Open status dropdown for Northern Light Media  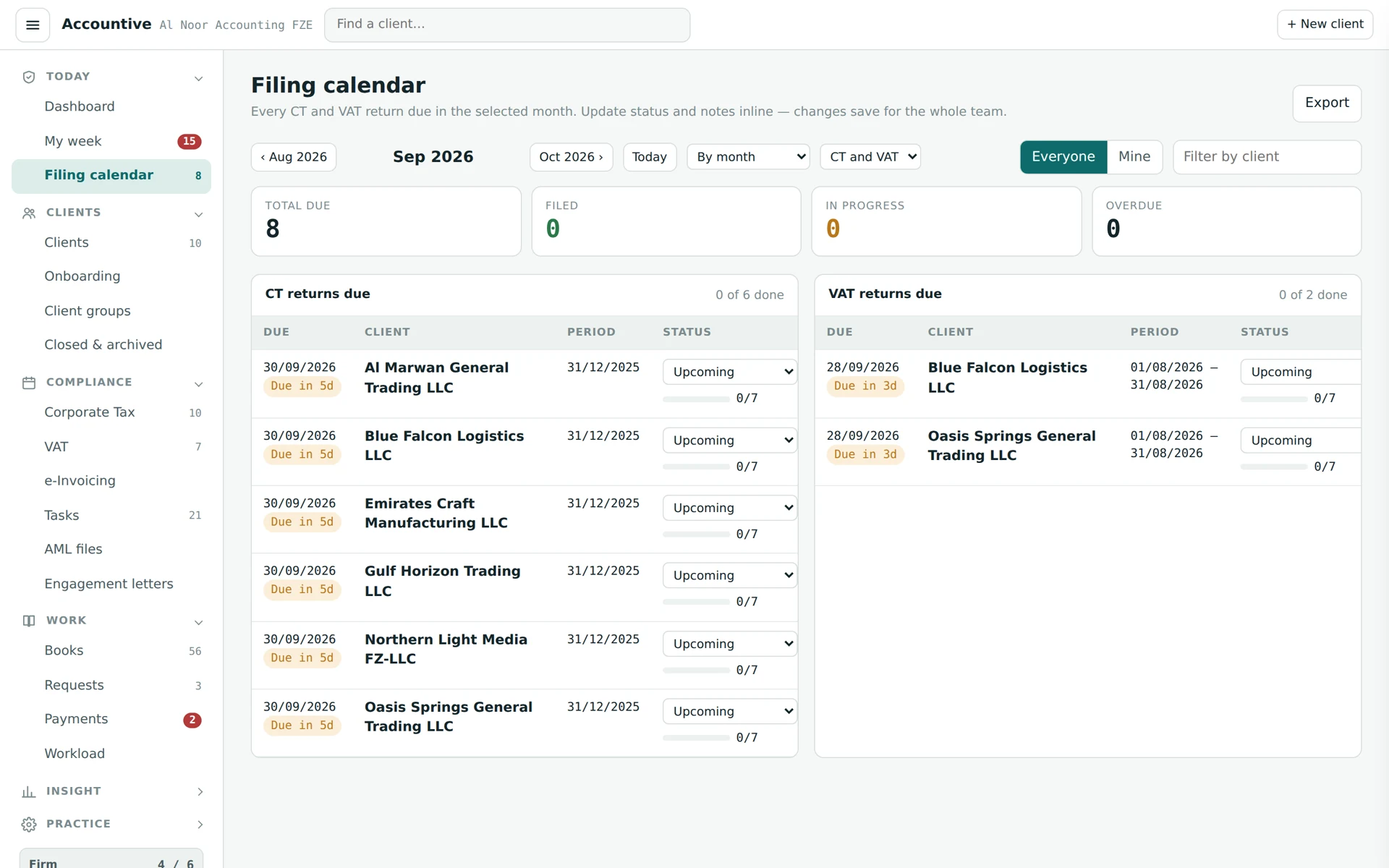[x=730, y=644]
